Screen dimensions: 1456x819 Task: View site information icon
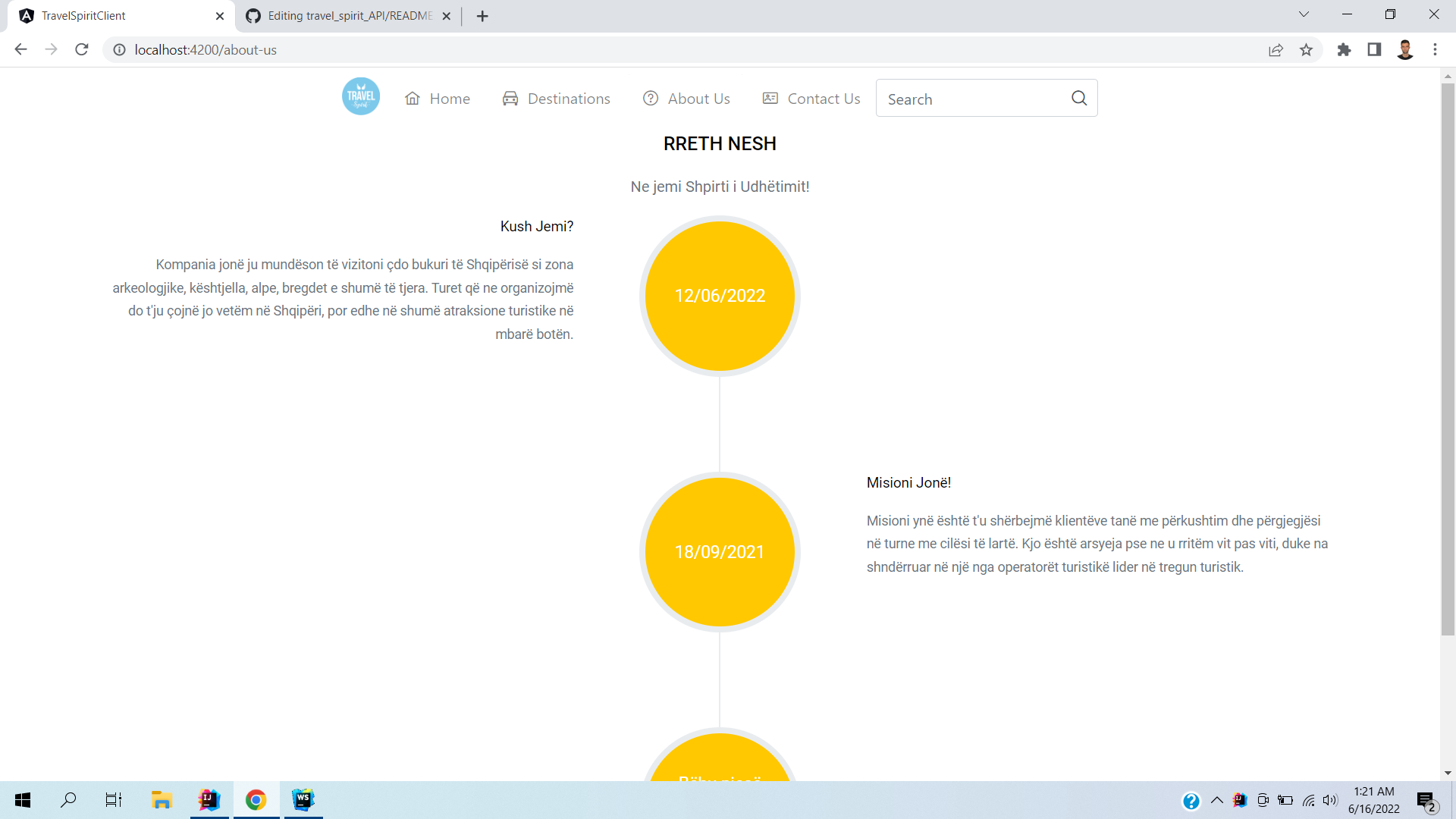[119, 49]
